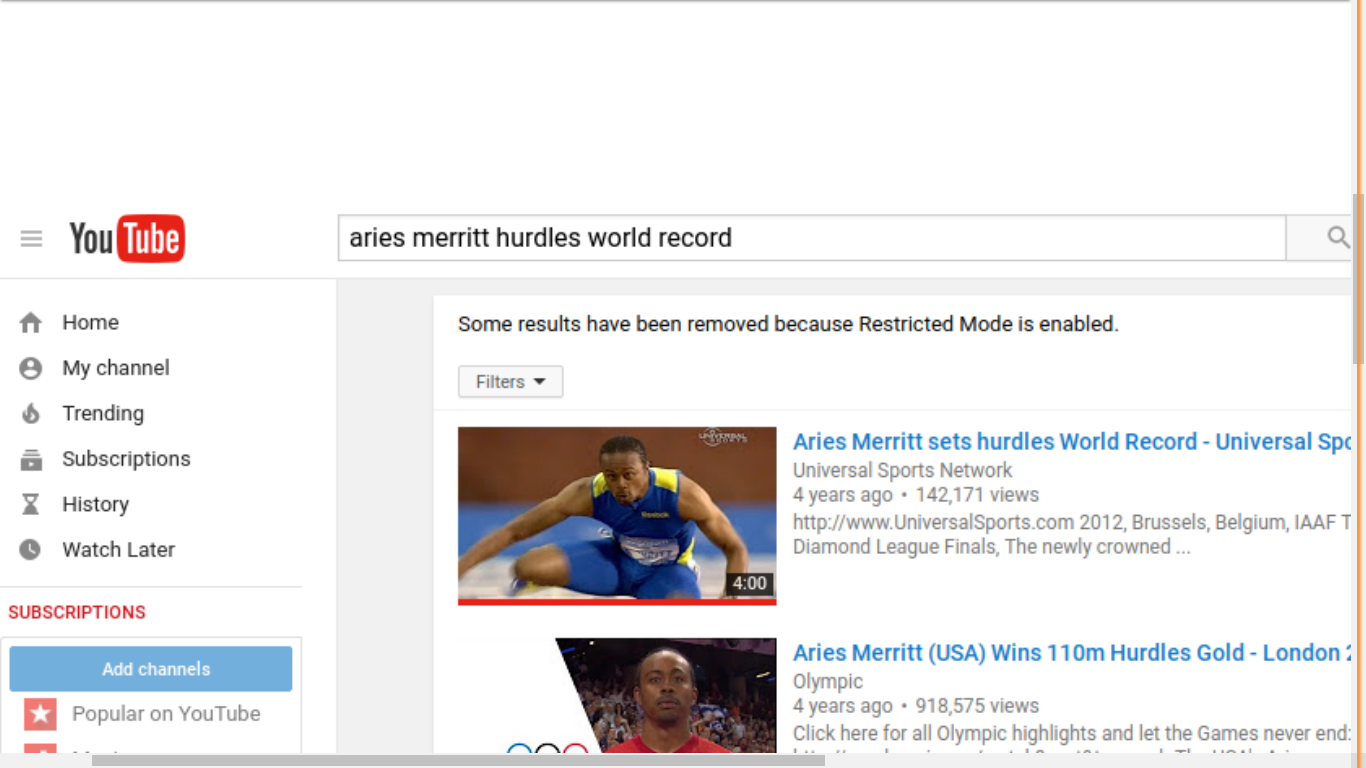1366x768 pixels.
Task: Click the YouTube logo
Action: pyautogui.click(x=127, y=238)
